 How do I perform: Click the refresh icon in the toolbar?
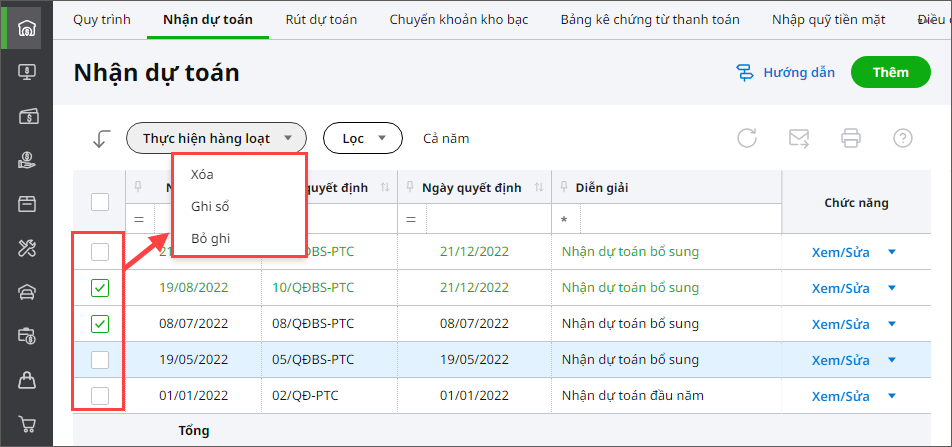(x=747, y=138)
